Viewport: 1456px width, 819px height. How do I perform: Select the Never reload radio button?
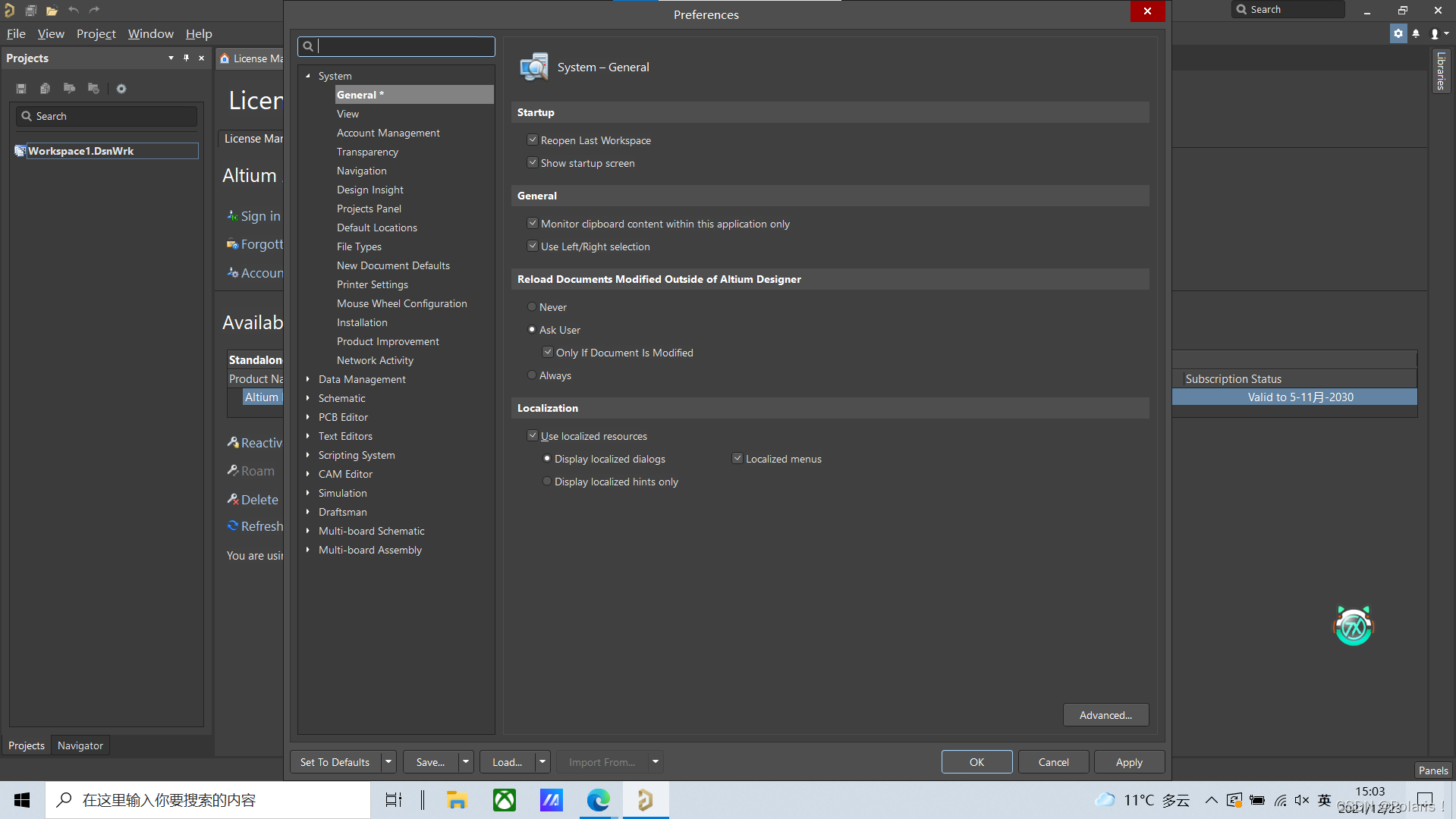(x=532, y=307)
